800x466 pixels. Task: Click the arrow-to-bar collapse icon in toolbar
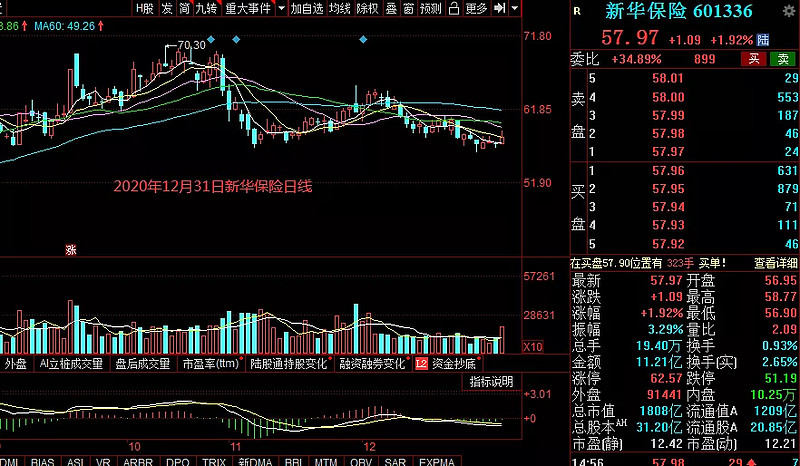[501, 8]
